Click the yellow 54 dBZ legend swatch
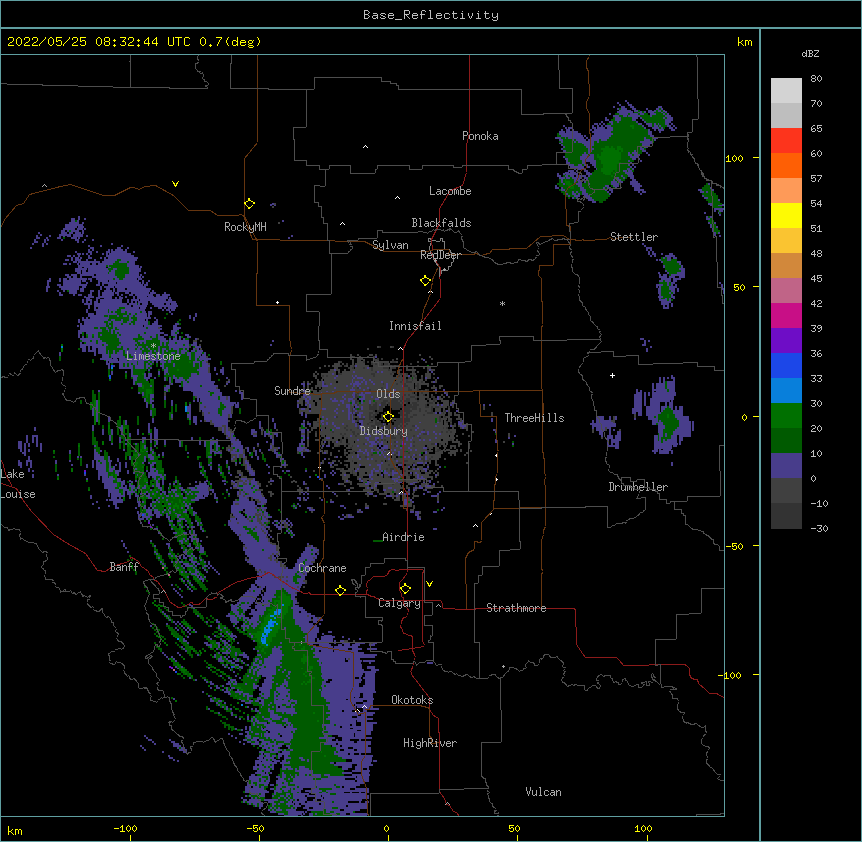The height and width of the screenshot is (842, 862). click(x=786, y=215)
